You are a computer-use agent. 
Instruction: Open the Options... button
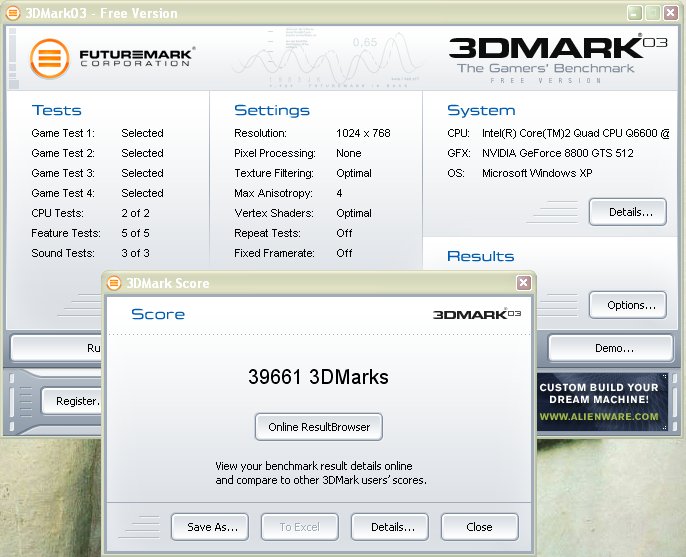point(628,305)
